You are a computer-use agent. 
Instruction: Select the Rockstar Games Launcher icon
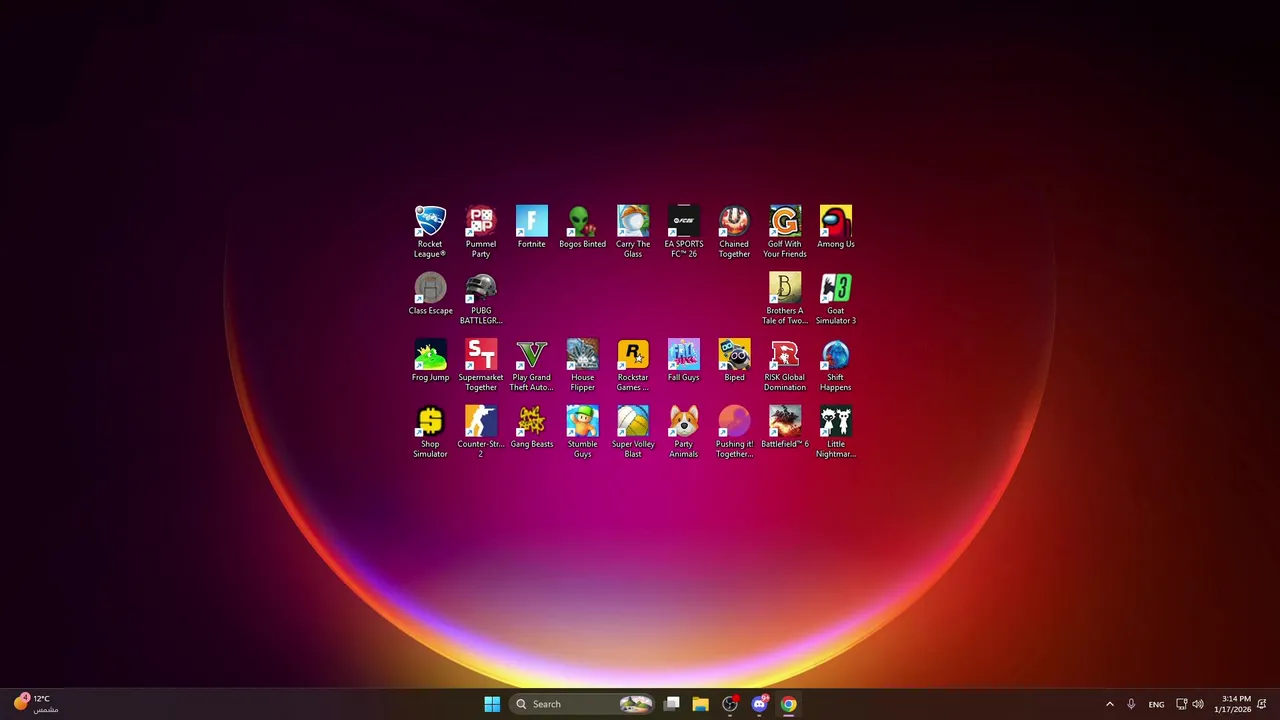(633, 365)
